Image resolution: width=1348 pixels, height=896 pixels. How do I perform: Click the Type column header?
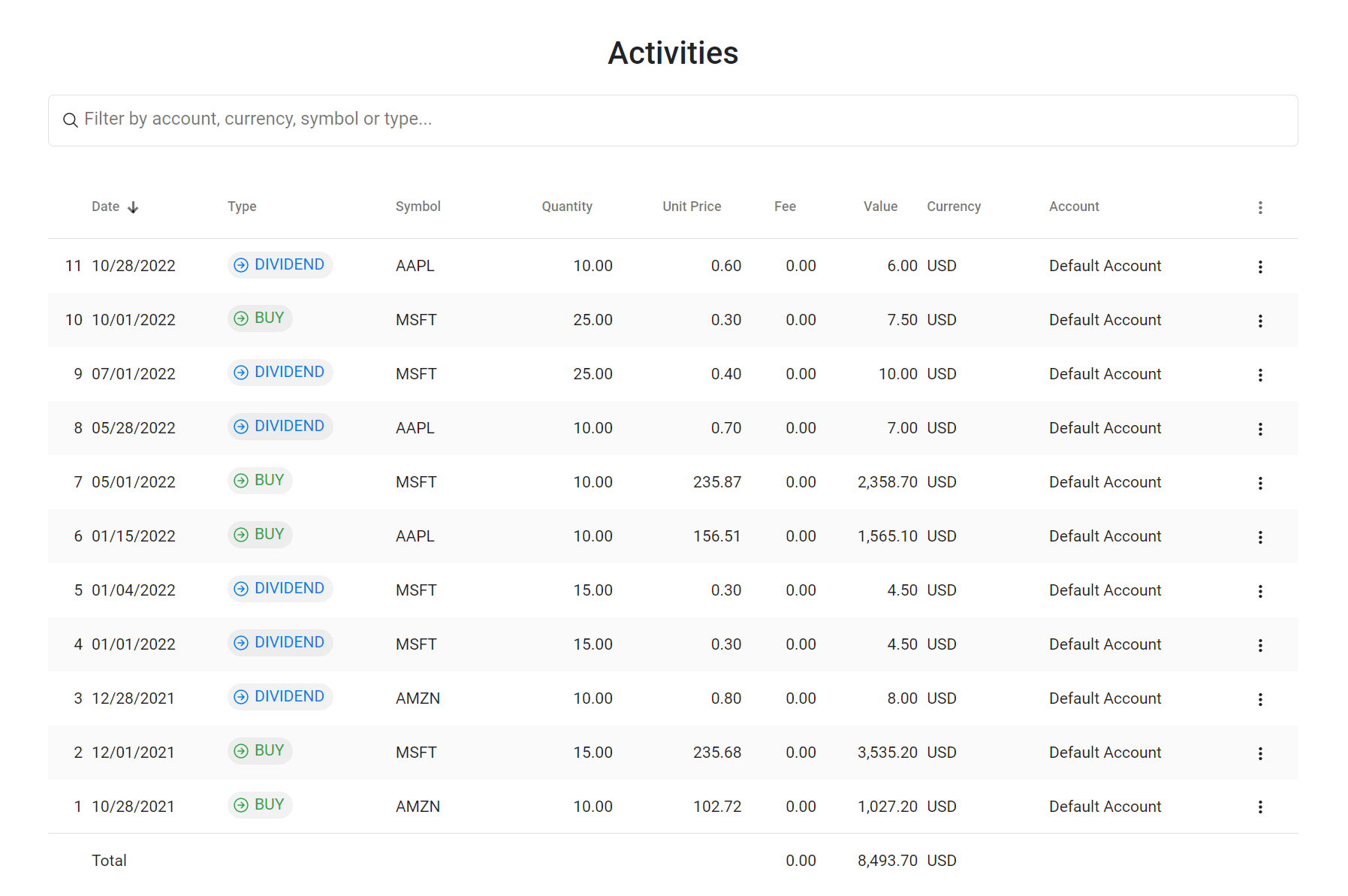point(242,206)
